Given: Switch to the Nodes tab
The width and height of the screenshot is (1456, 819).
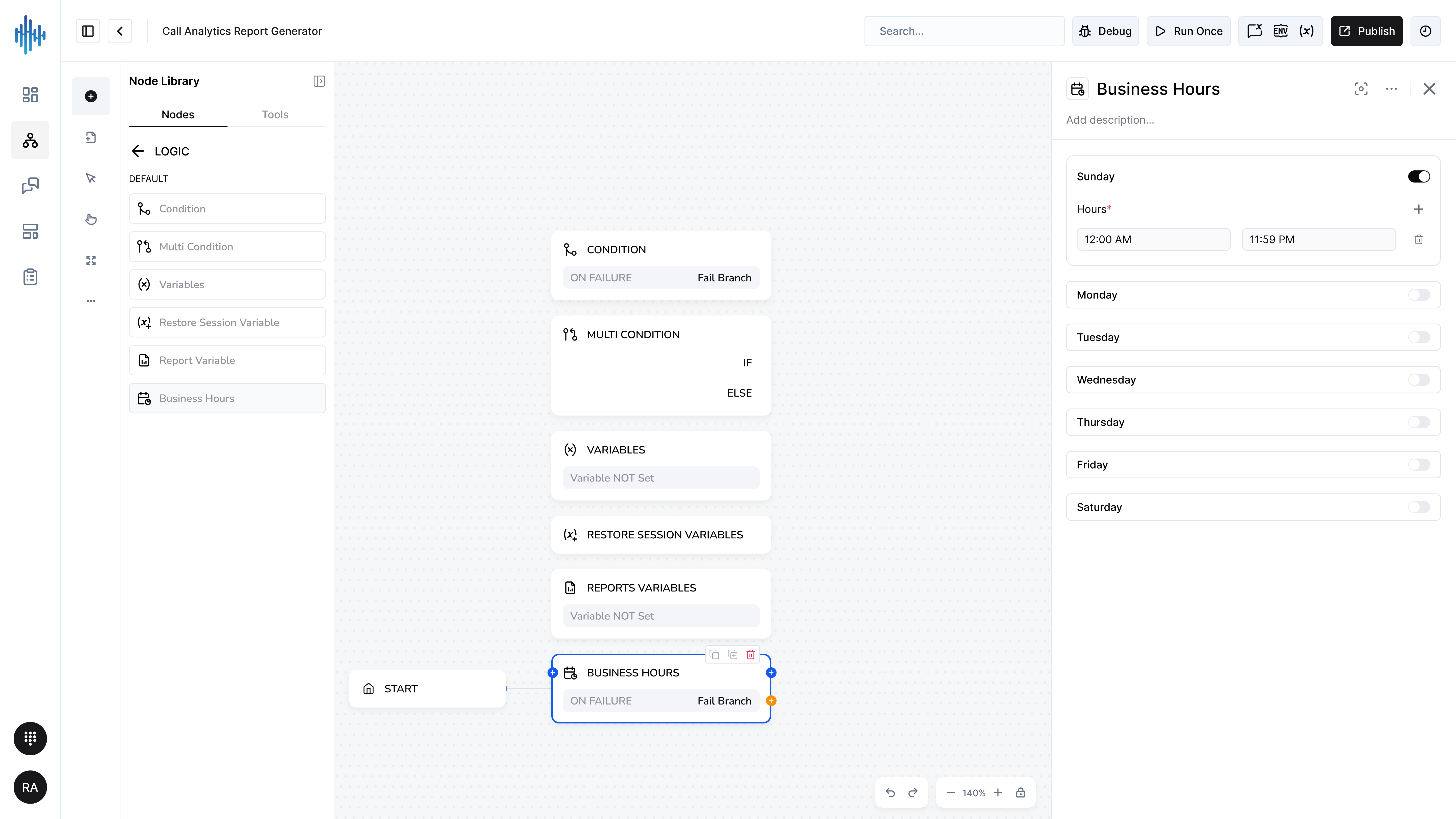Looking at the screenshot, I should click(177, 114).
